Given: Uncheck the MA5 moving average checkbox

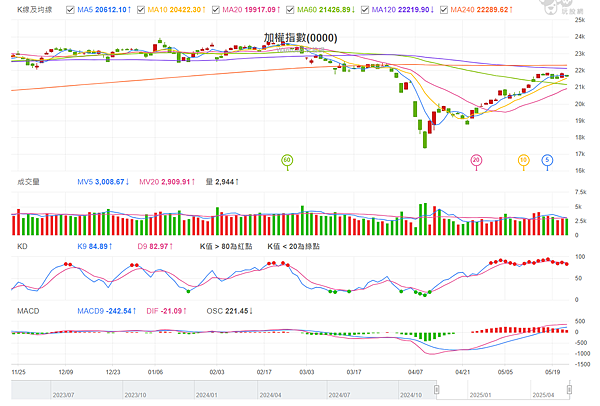Looking at the screenshot, I should point(70,10).
